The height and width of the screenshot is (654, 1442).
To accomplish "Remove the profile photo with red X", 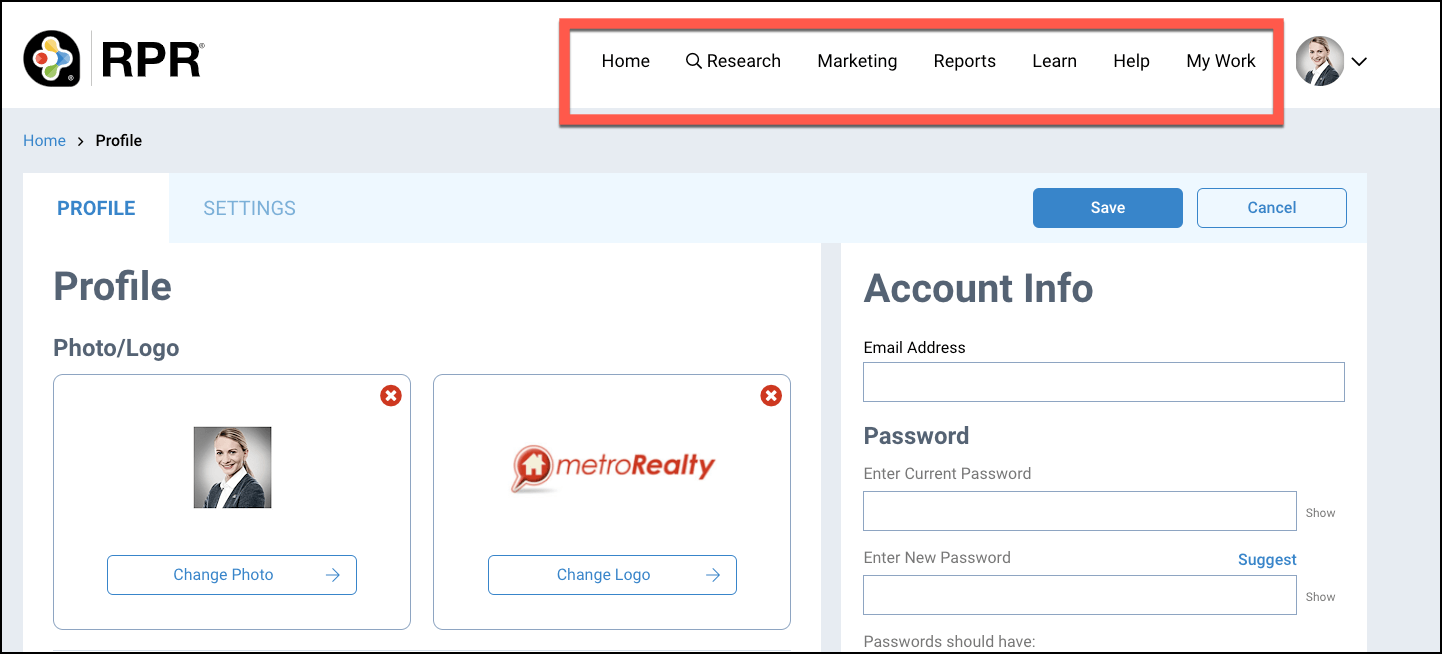I will pos(391,396).
